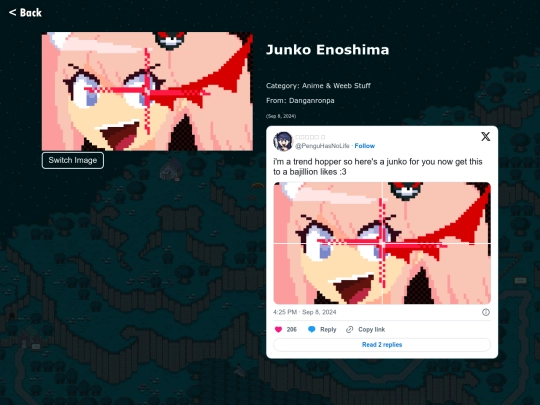The image size is (540, 405).
Task: Follow @PenguHasNoLife
Action: (364, 146)
